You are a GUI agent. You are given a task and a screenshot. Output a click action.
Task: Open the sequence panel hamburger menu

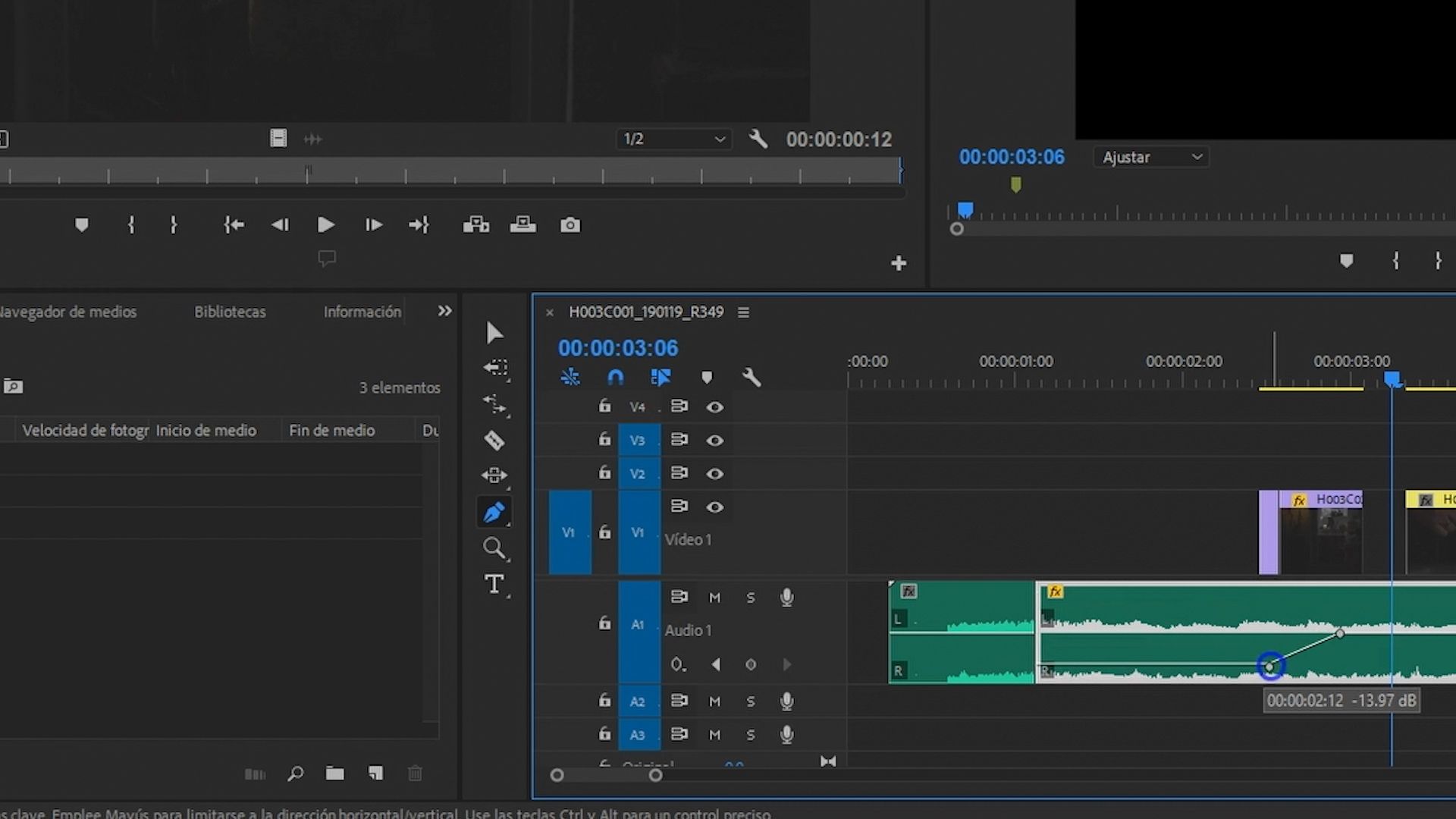pos(743,312)
